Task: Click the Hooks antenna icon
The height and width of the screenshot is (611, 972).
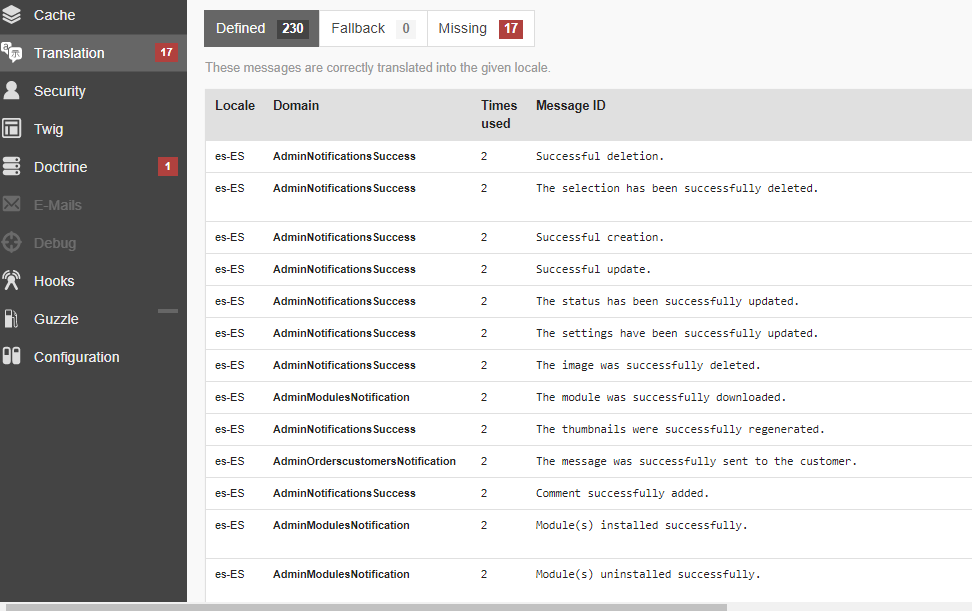Action: coord(12,281)
